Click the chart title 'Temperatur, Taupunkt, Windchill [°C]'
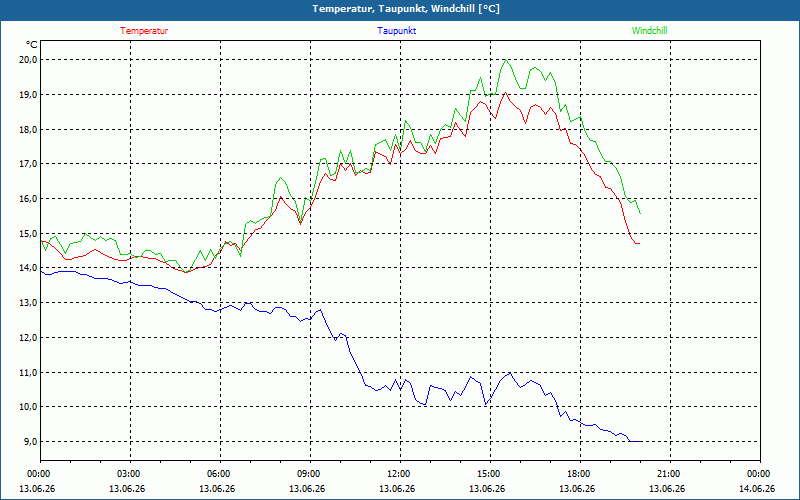 [x=406, y=9]
